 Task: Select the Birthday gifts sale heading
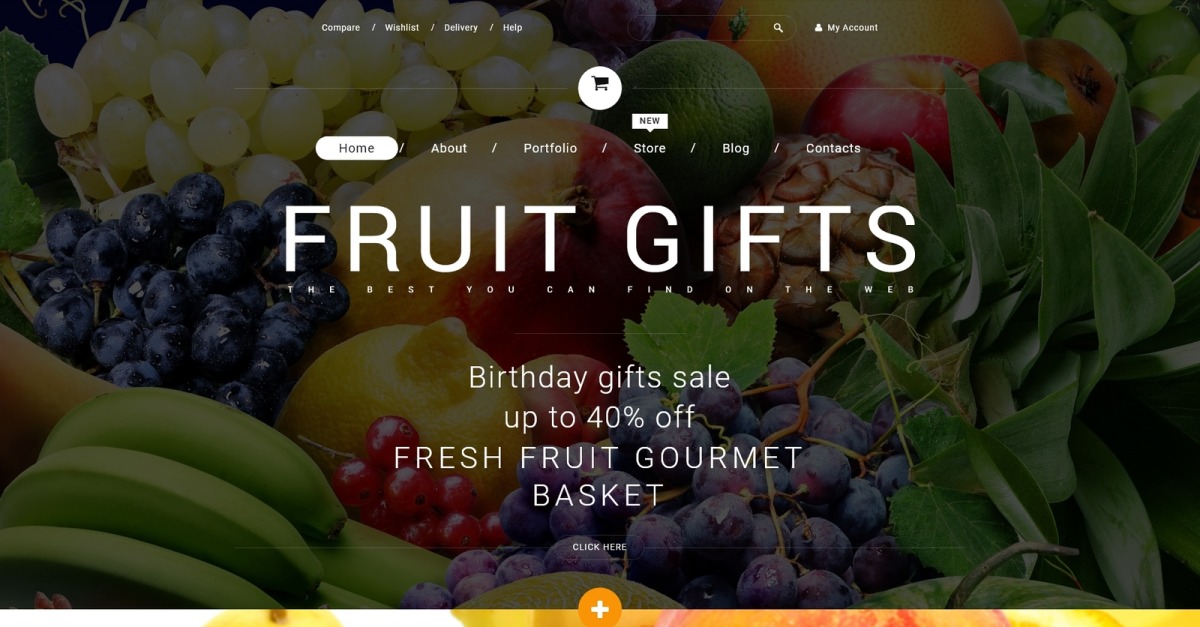600,377
